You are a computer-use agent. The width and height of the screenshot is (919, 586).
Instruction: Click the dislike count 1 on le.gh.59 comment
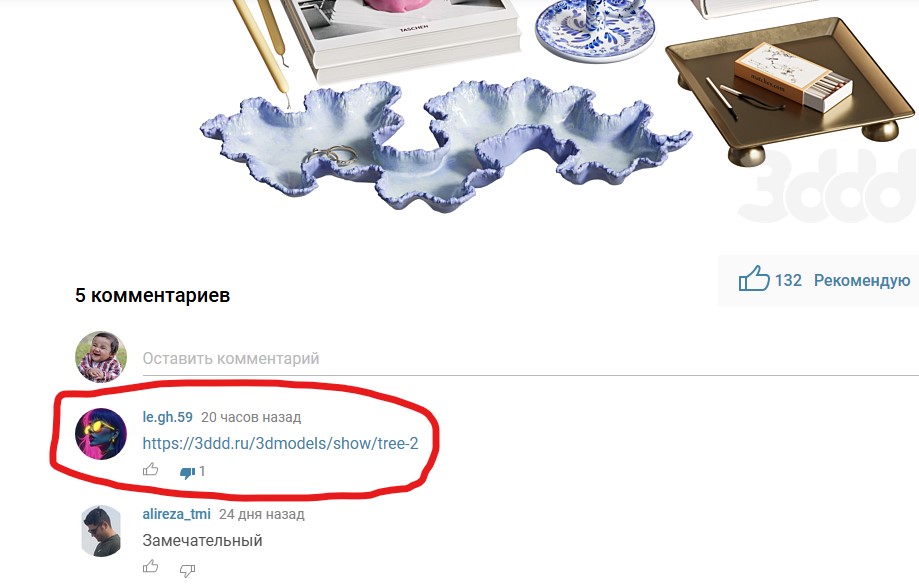202,471
